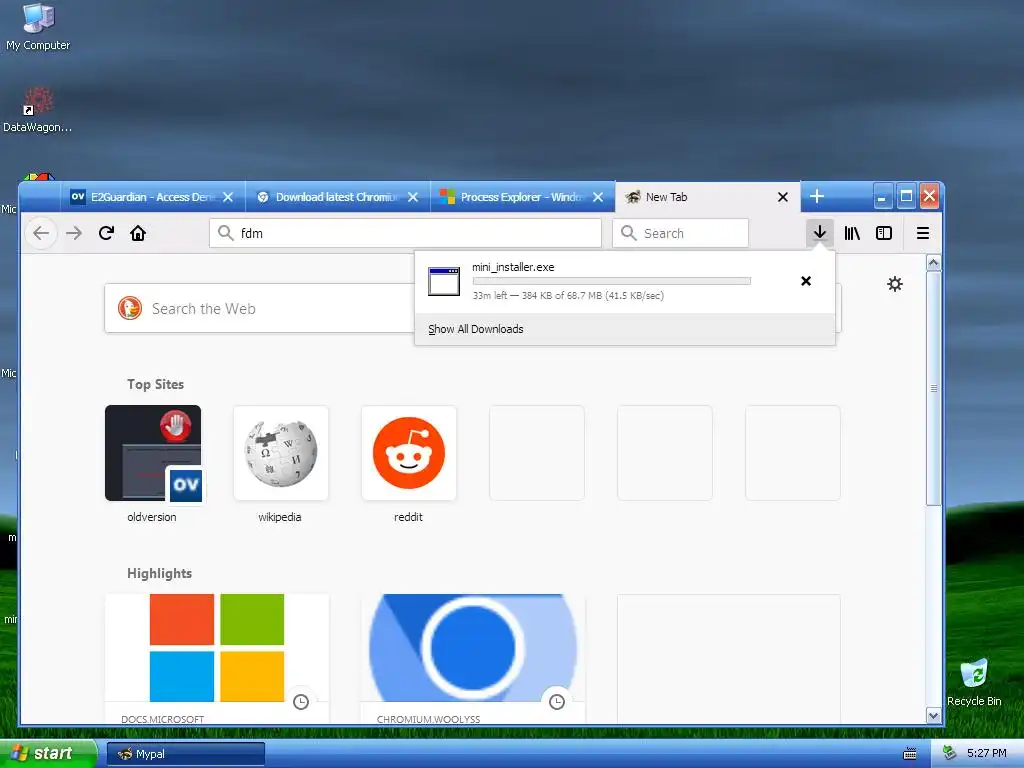Image resolution: width=1024 pixels, height=768 pixels.
Task: Reload the current page
Action: (106, 233)
